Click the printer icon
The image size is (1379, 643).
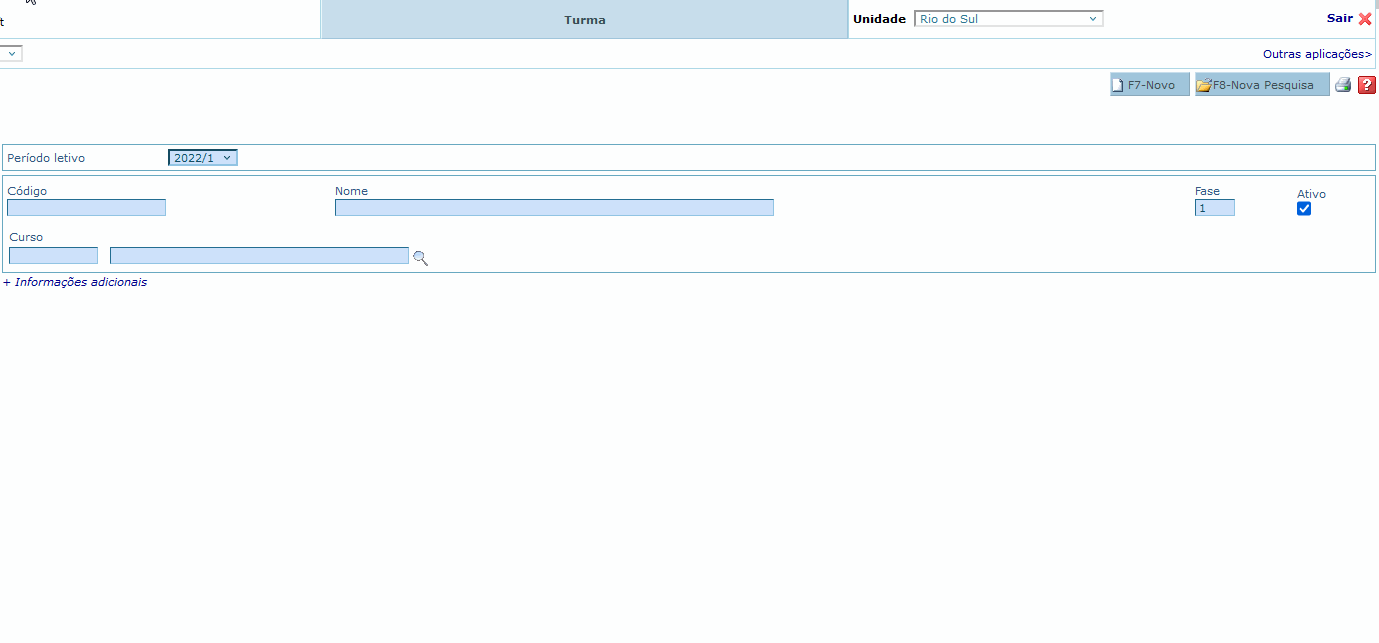tap(1343, 85)
